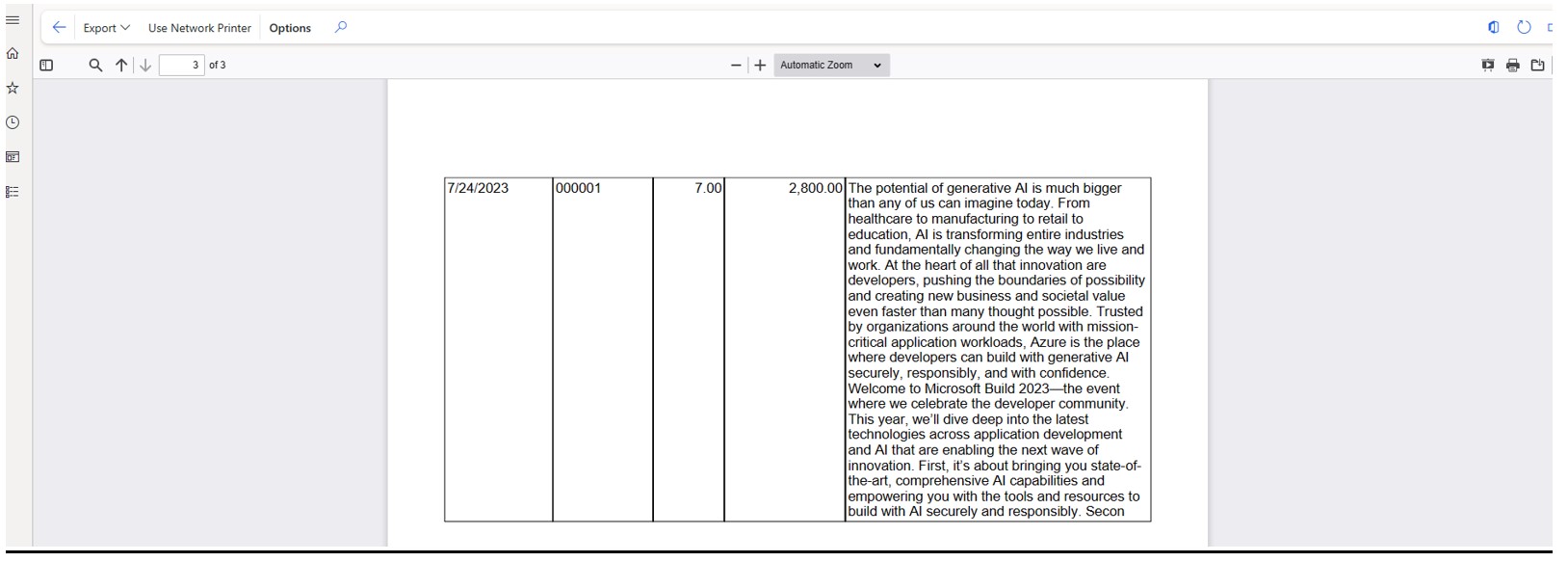The width and height of the screenshot is (1568, 562).
Task: Zoom in on the PDF
Action: coord(760,66)
